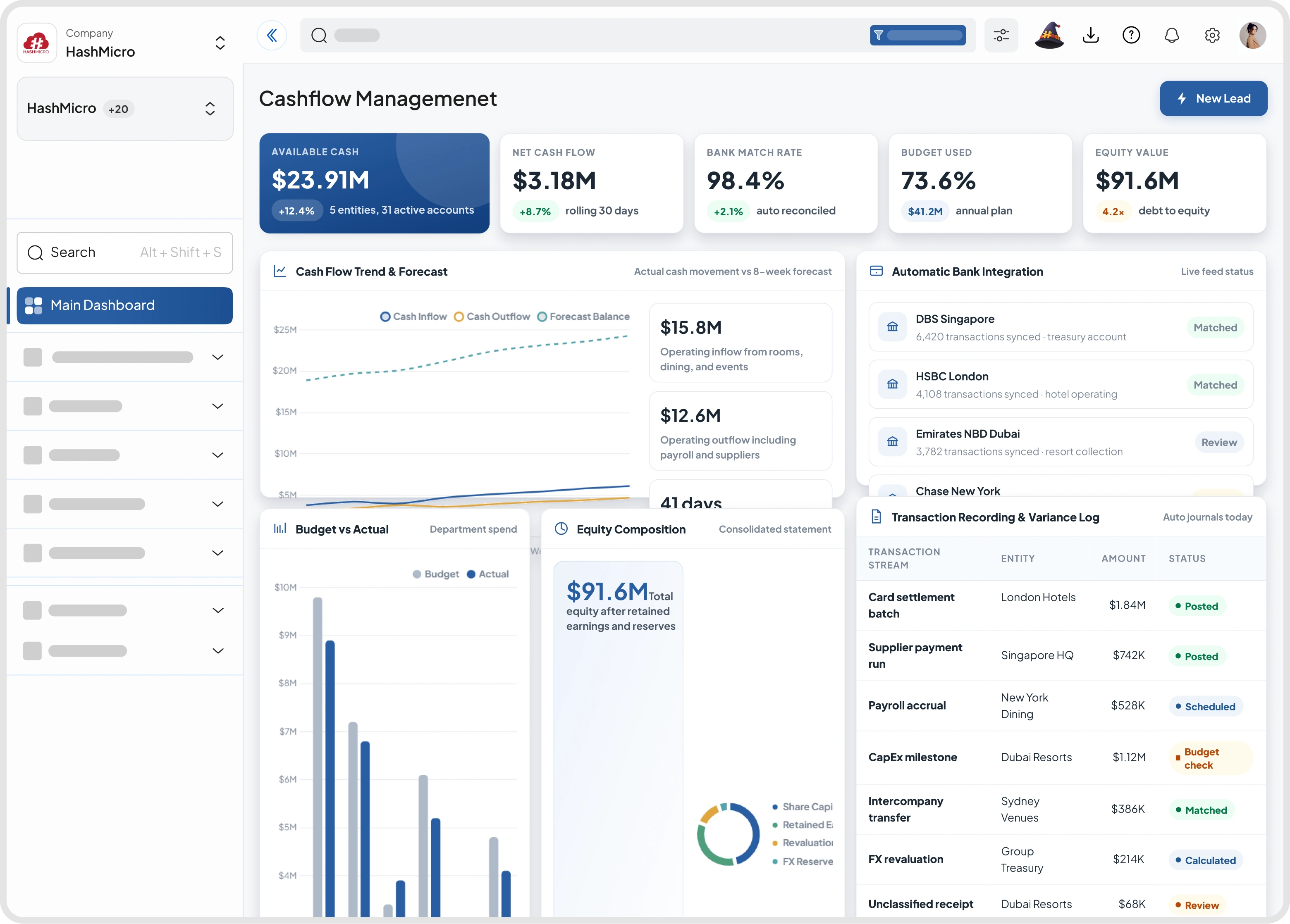The height and width of the screenshot is (924, 1290).
Task: Click the Automatic Bank Integration card icon
Action: (877, 271)
